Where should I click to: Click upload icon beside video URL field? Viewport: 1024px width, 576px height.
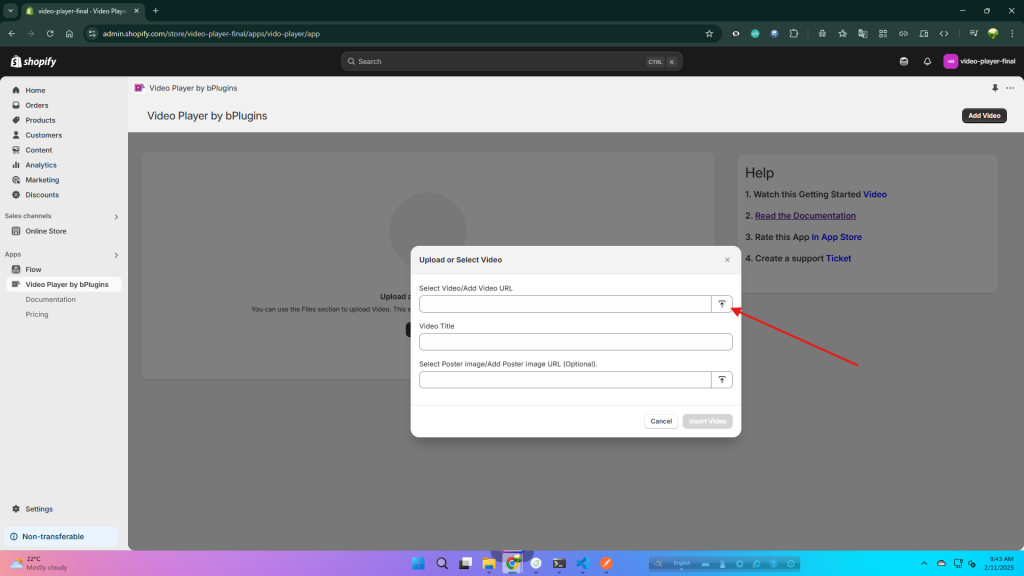coord(721,304)
